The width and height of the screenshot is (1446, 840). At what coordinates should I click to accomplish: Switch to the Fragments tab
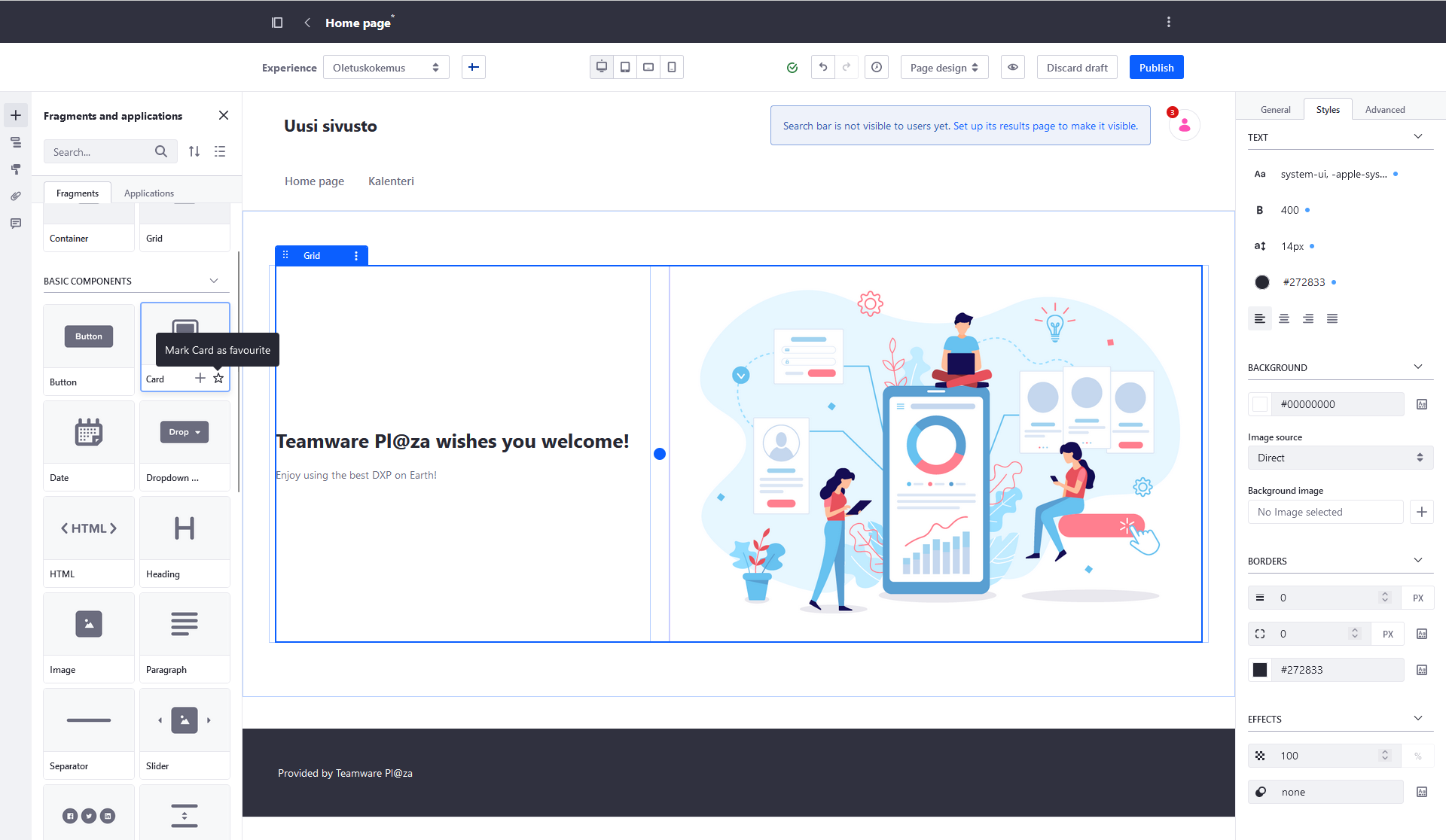78,193
